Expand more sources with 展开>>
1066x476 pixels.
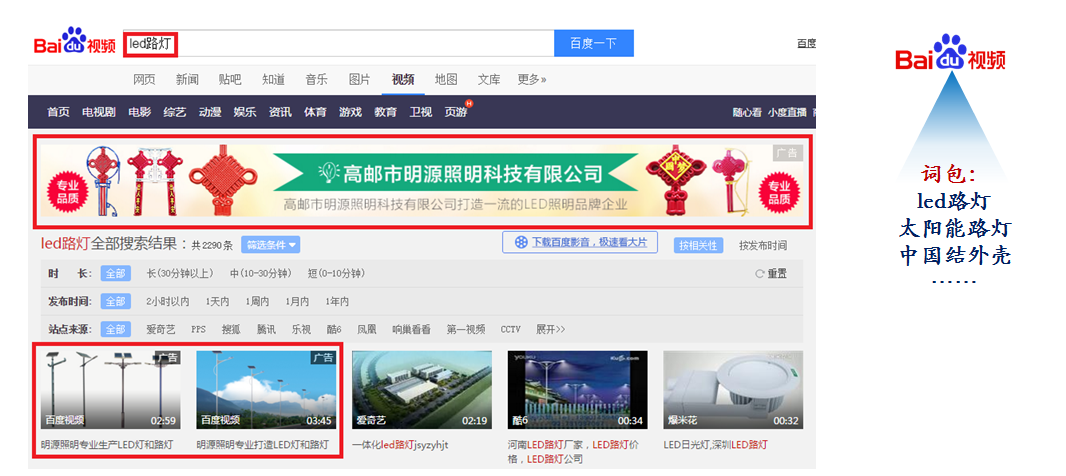[x=551, y=329]
